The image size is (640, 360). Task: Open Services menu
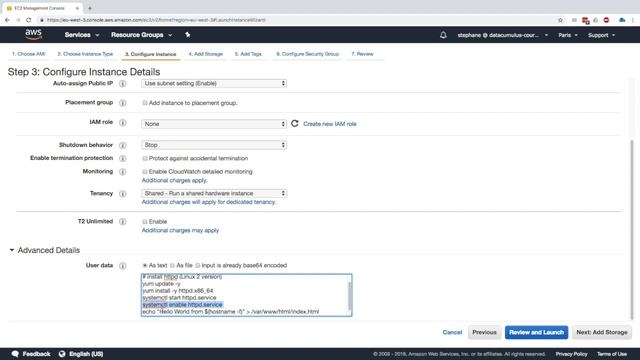[82, 35]
